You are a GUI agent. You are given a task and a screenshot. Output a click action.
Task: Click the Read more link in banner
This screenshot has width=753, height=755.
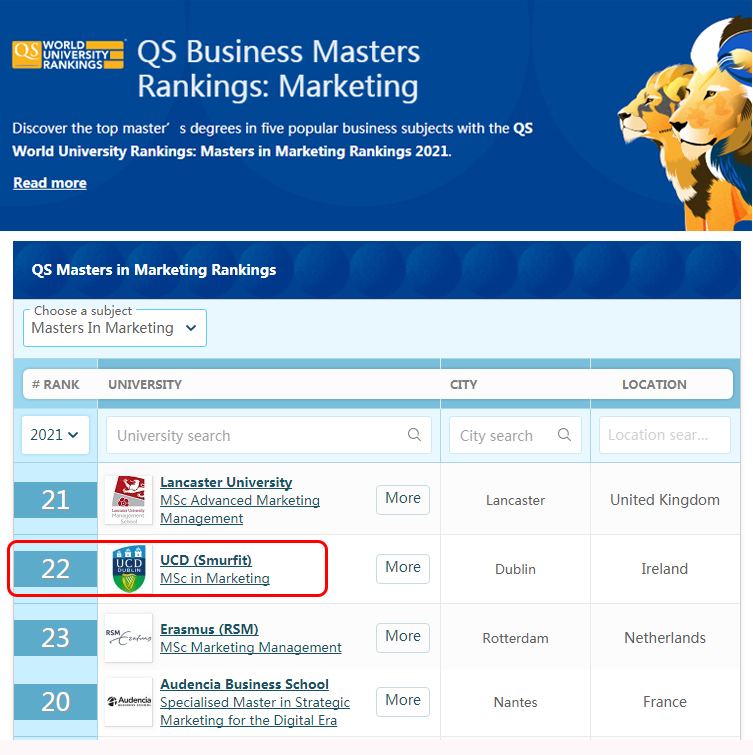coord(50,183)
